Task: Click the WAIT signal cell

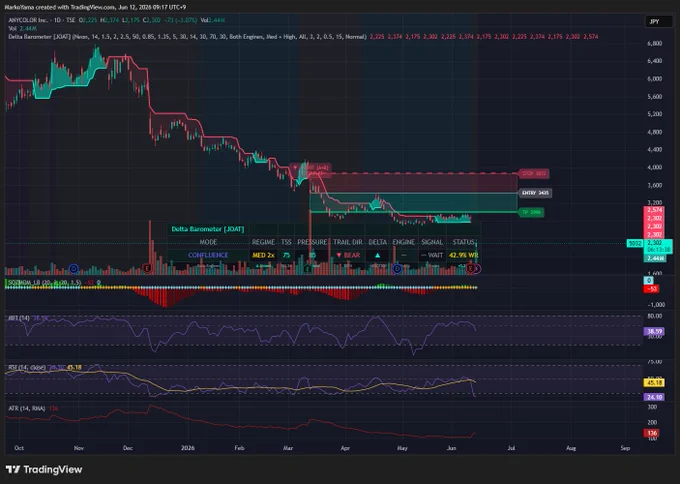Action: 432,255
